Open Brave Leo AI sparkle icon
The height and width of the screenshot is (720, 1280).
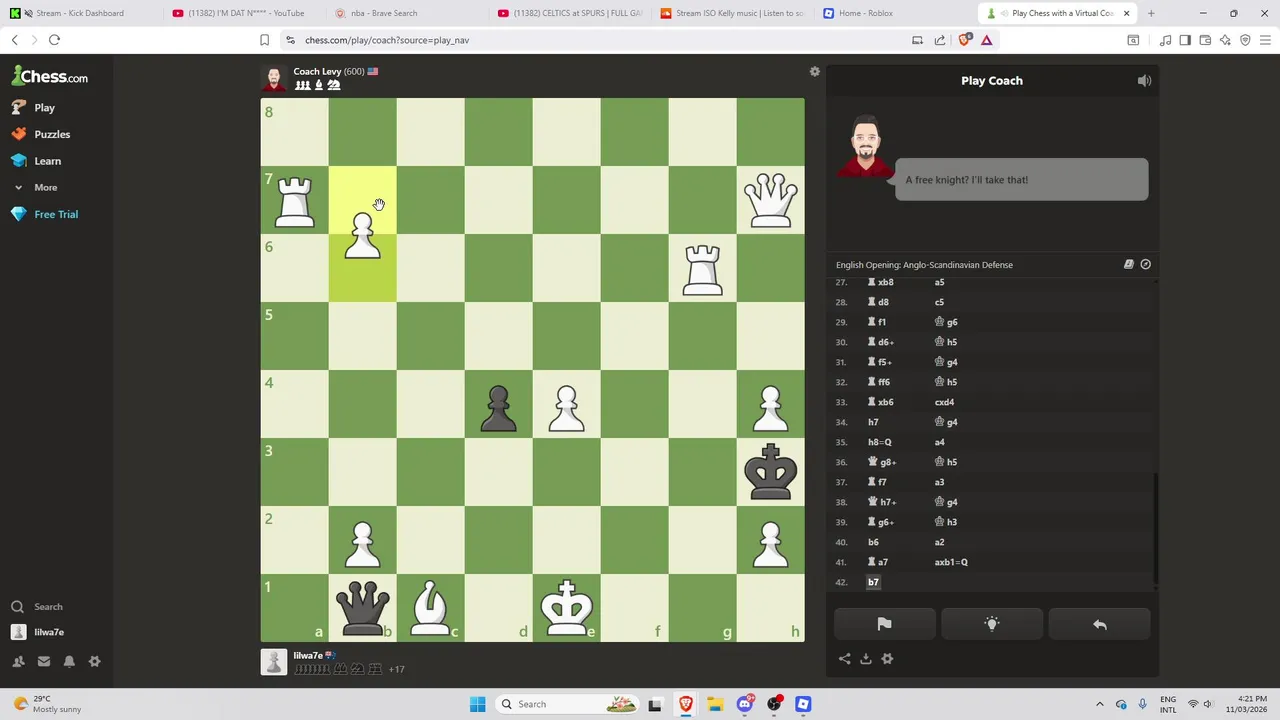[x=1225, y=40]
